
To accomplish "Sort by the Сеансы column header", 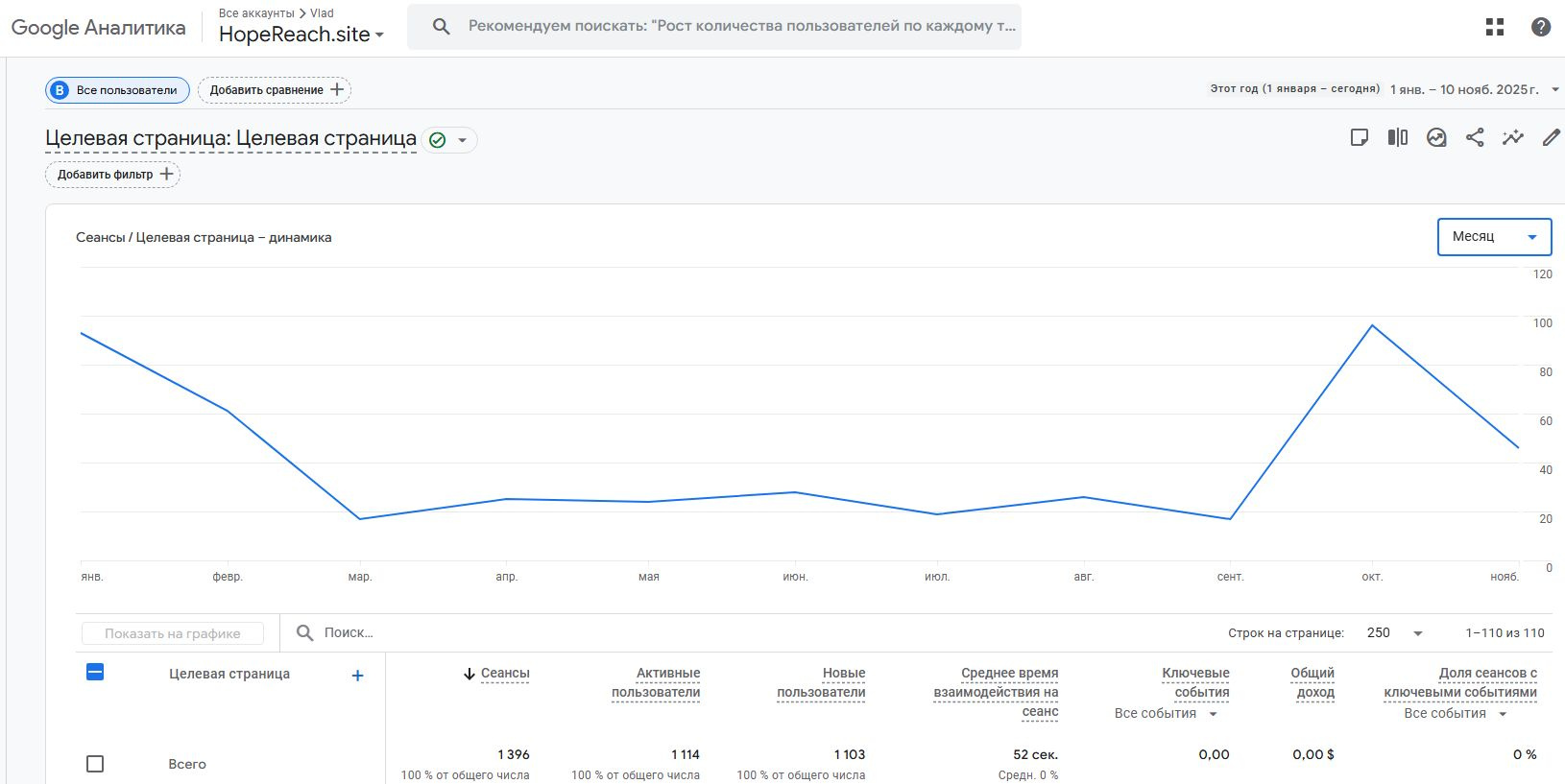I will coord(504,674).
